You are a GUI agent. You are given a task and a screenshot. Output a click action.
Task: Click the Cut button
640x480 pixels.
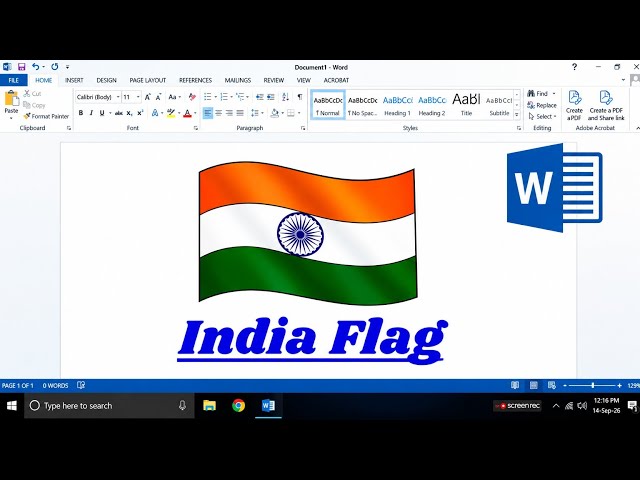click(x=33, y=93)
